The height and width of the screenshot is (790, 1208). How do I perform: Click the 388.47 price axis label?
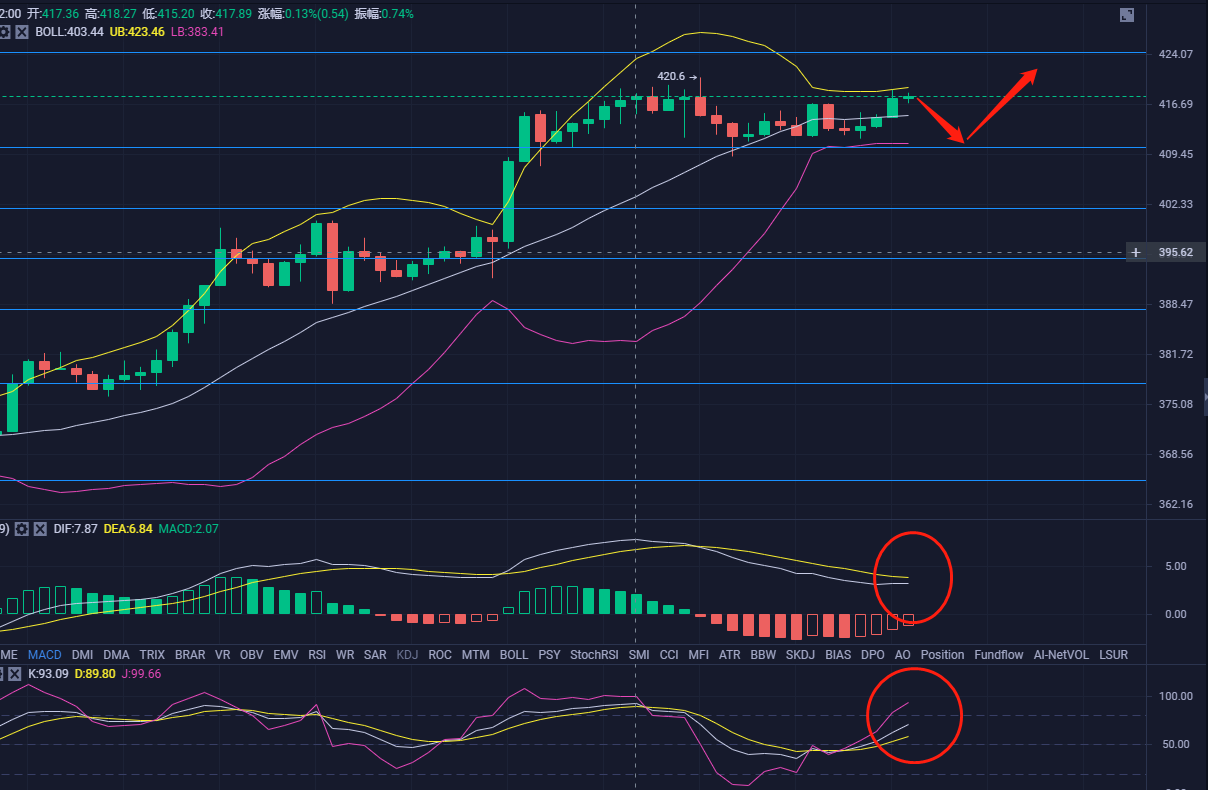pyautogui.click(x=1175, y=304)
